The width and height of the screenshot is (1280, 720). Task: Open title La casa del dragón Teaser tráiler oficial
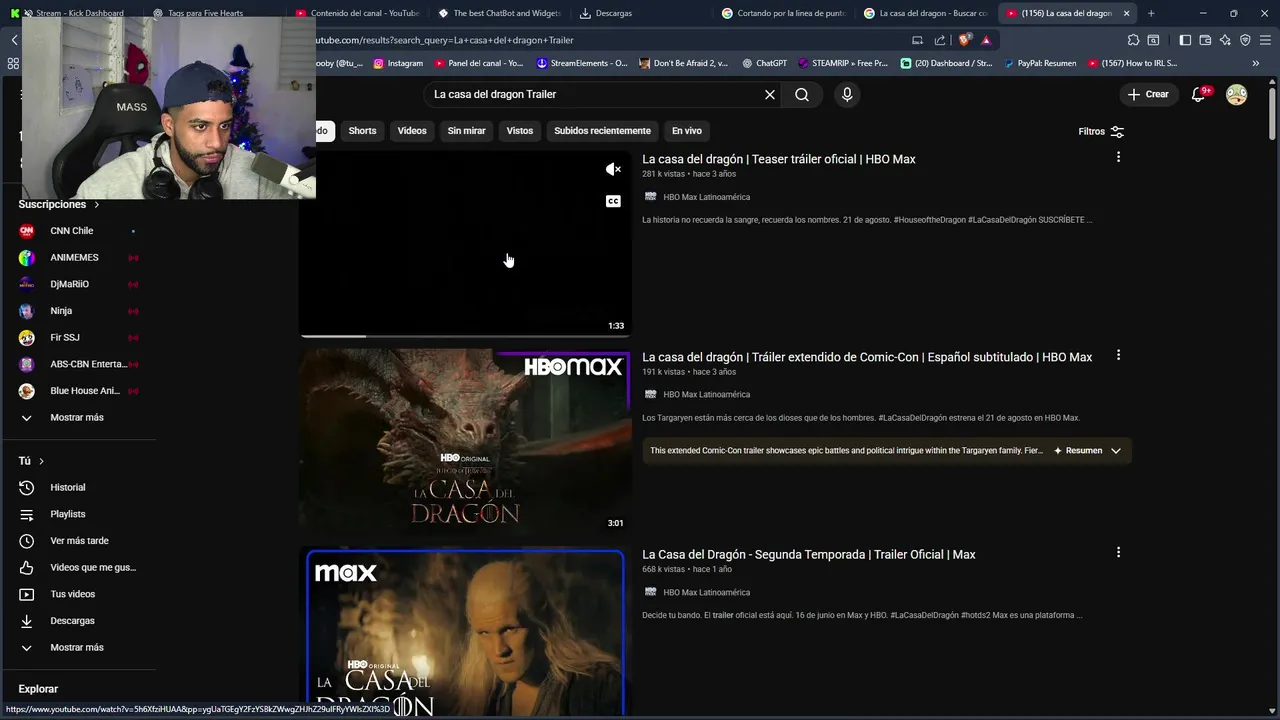[x=779, y=159]
